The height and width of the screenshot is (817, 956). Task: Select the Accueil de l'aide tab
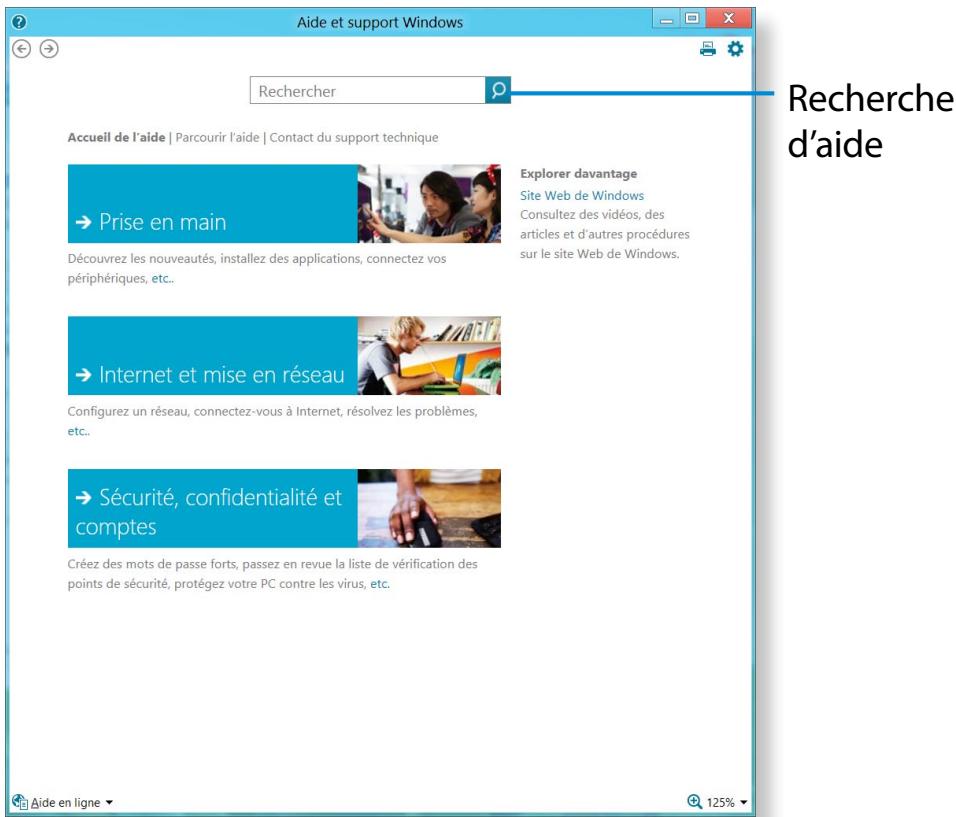click(116, 137)
